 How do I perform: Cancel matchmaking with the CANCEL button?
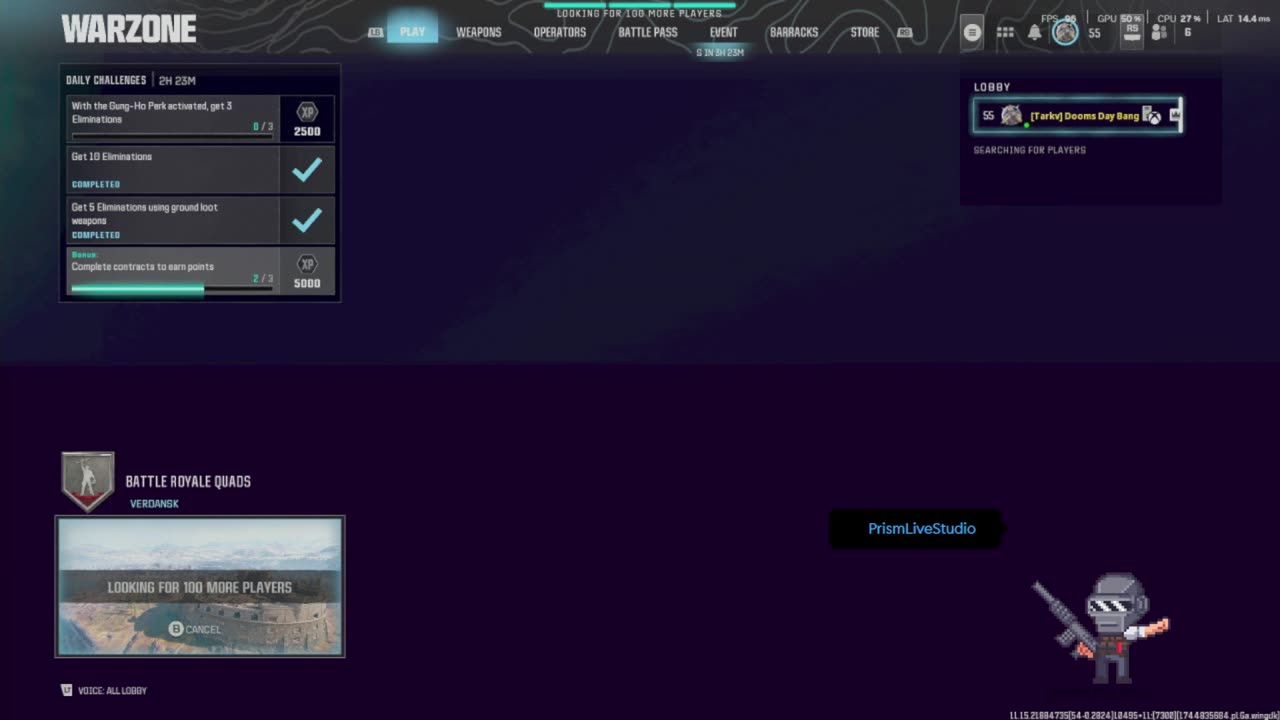coord(195,629)
